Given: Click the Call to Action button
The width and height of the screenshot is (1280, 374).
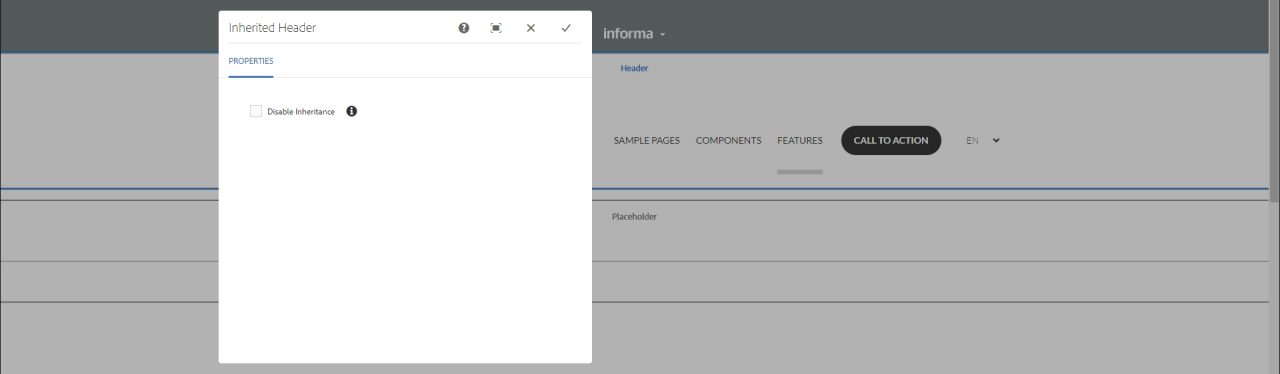Looking at the screenshot, I should tap(891, 140).
